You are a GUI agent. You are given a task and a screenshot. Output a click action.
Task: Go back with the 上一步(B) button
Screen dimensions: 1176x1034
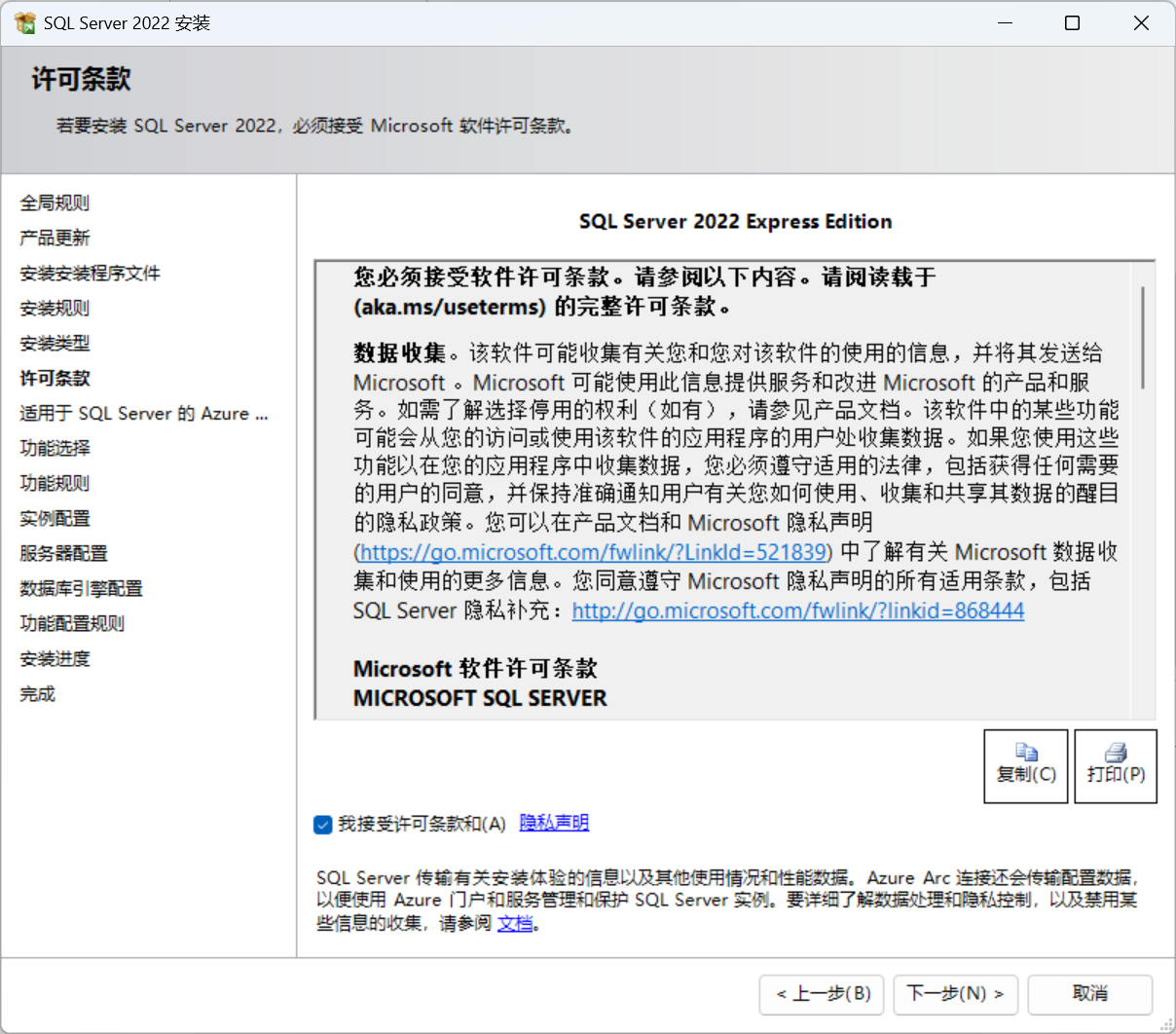[x=823, y=994]
